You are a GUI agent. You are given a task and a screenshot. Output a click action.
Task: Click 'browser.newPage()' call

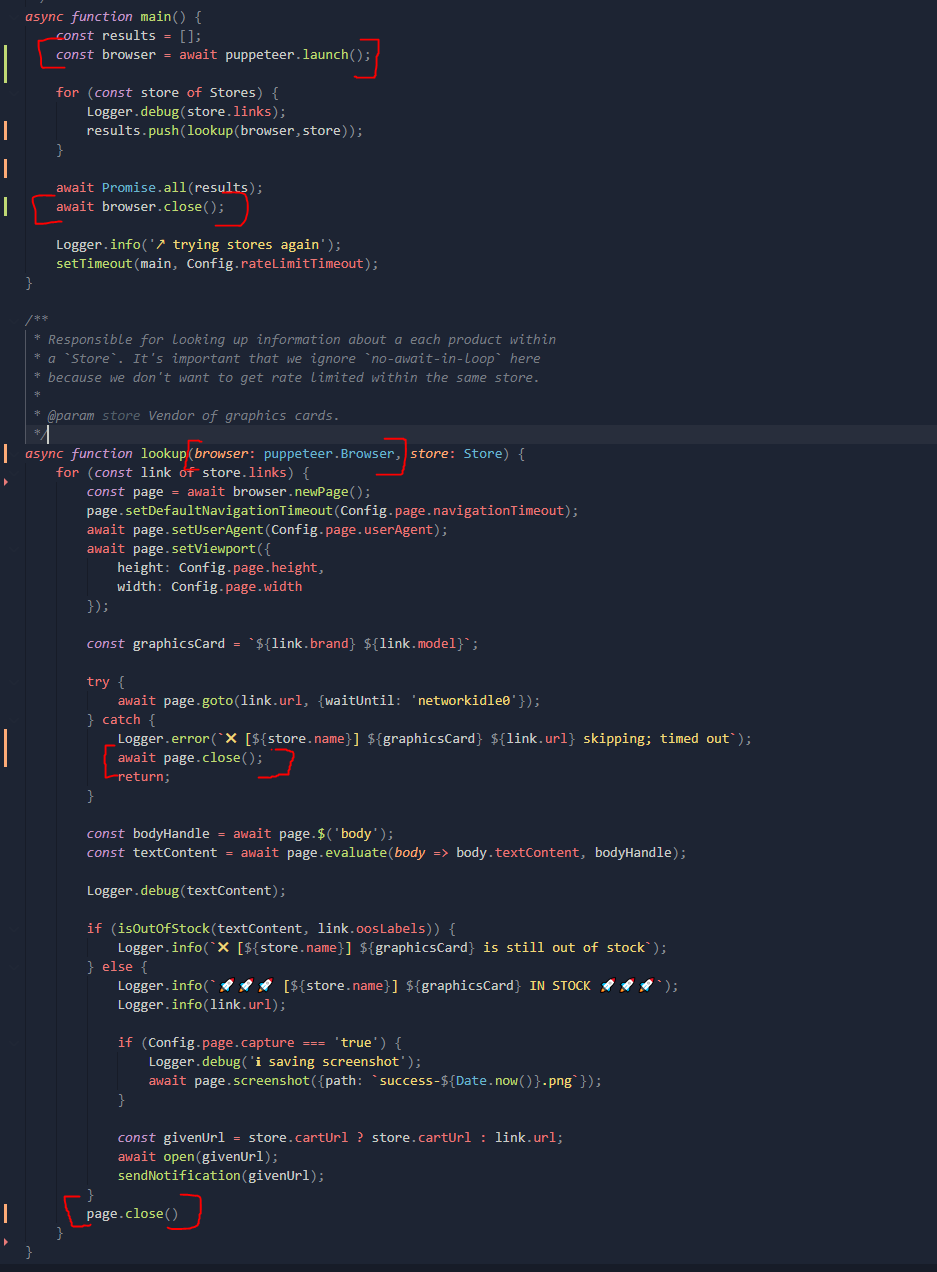pyautogui.click(x=302, y=491)
